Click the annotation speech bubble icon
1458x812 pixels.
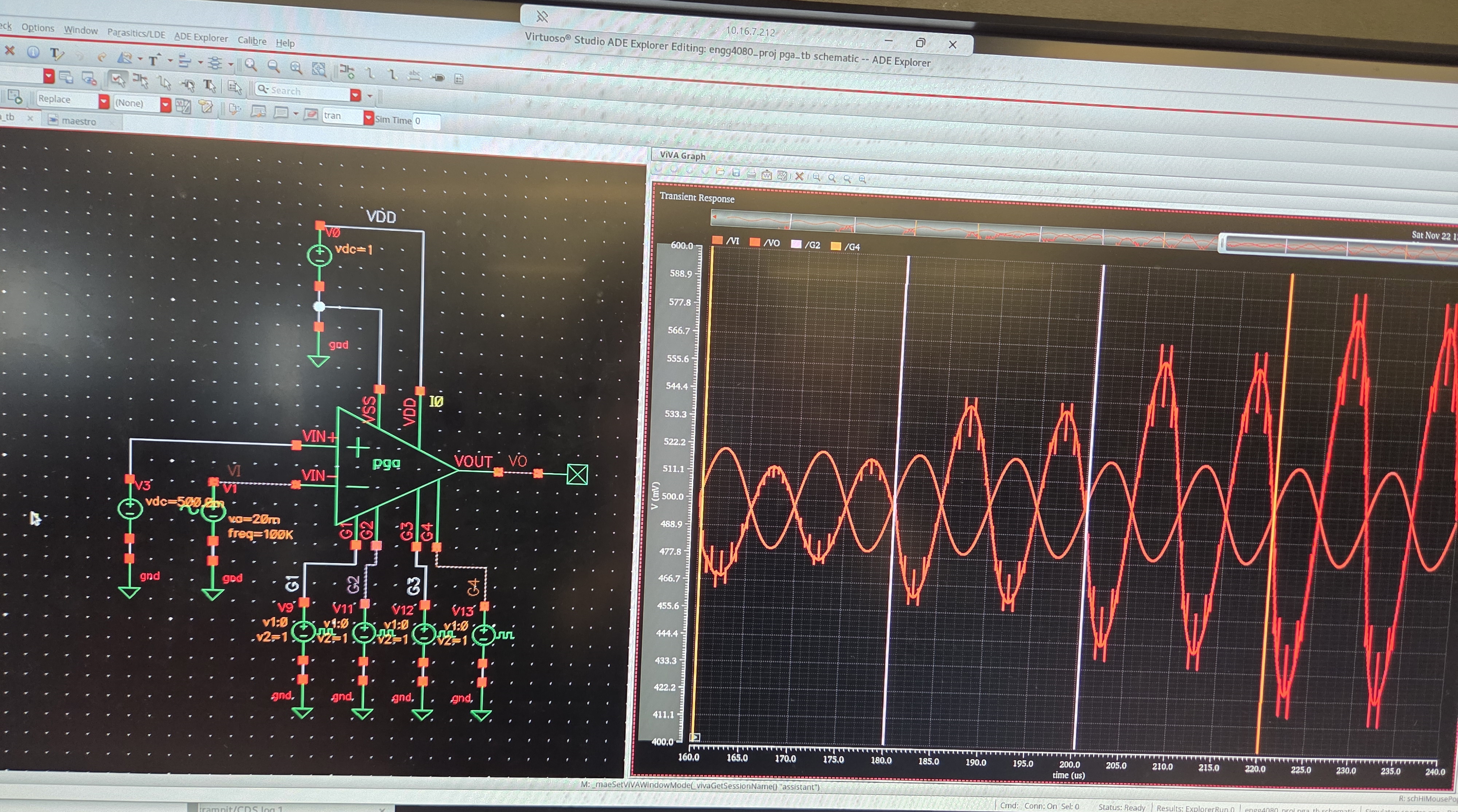point(281,113)
